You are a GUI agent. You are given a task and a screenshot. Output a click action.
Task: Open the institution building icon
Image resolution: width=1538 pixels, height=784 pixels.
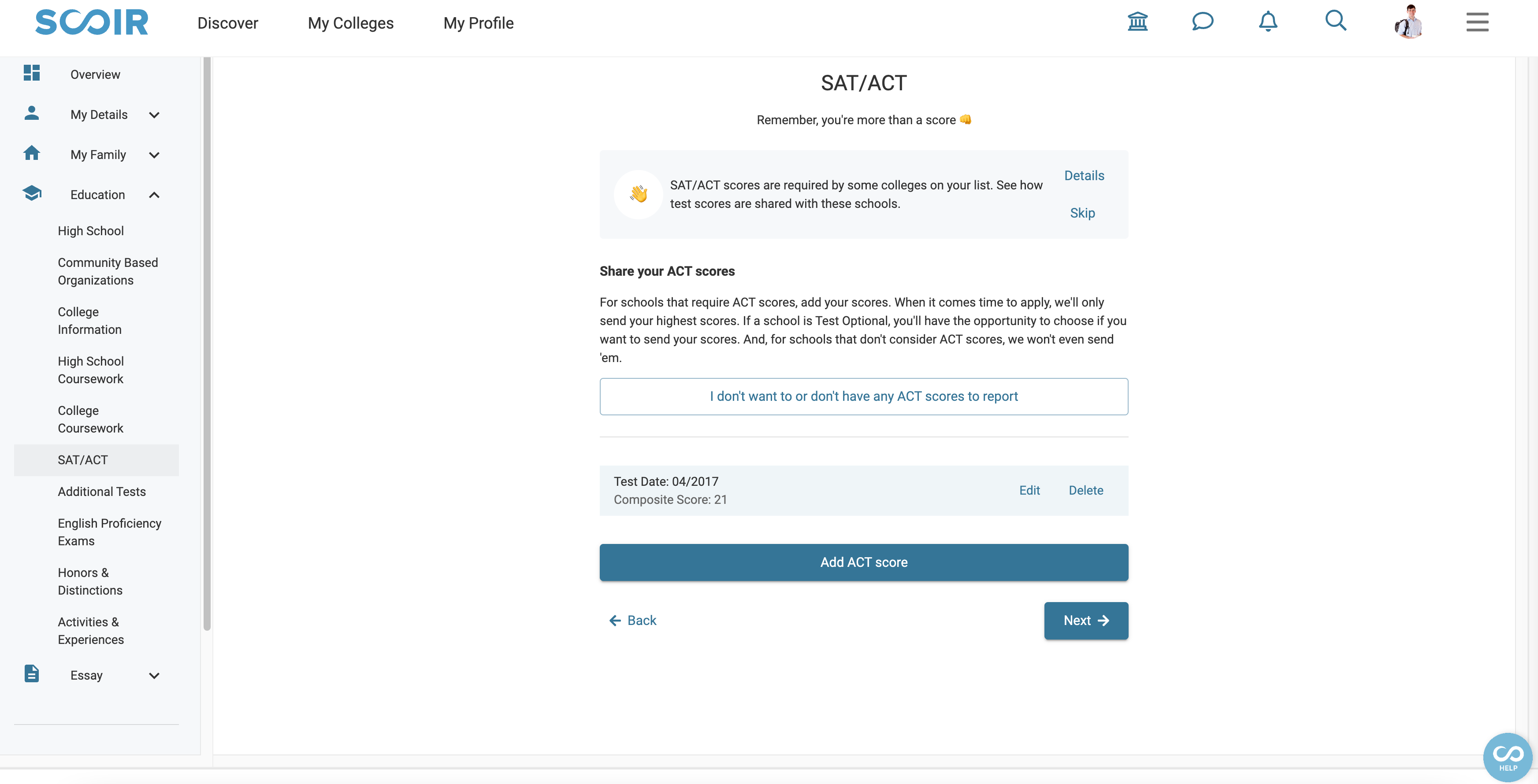pyautogui.click(x=1137, y=22)
